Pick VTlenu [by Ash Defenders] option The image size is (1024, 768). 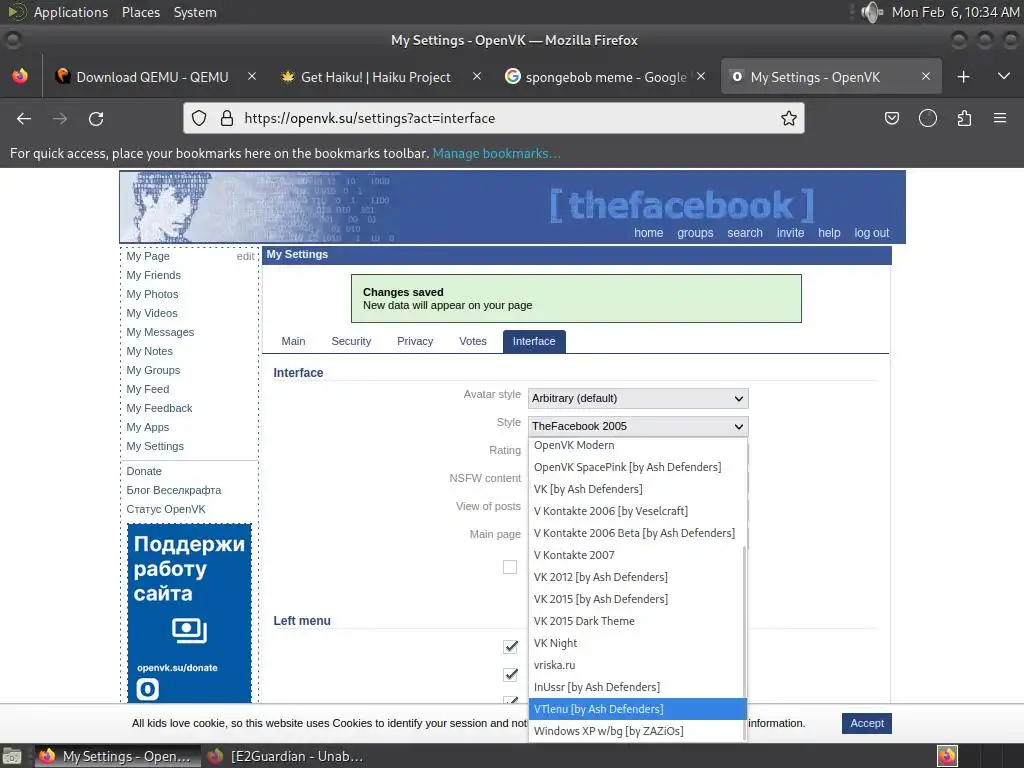pyautogui.click(x=635, y=709)
